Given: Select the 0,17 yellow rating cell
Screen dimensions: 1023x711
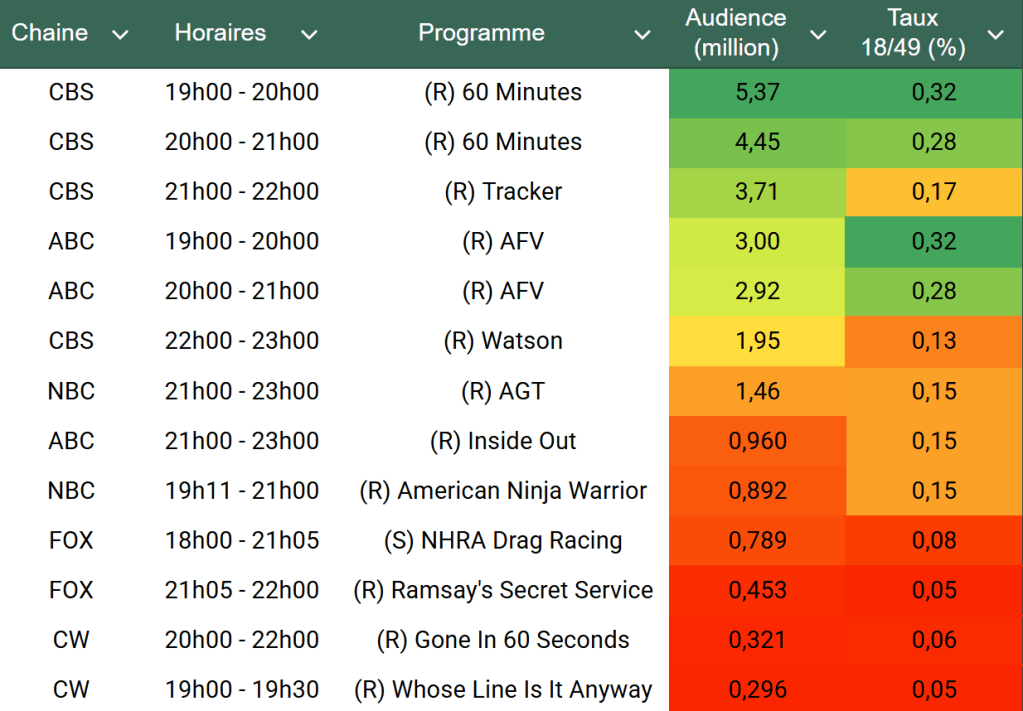Looking at the screenshot, I should (x=934, y=192).
